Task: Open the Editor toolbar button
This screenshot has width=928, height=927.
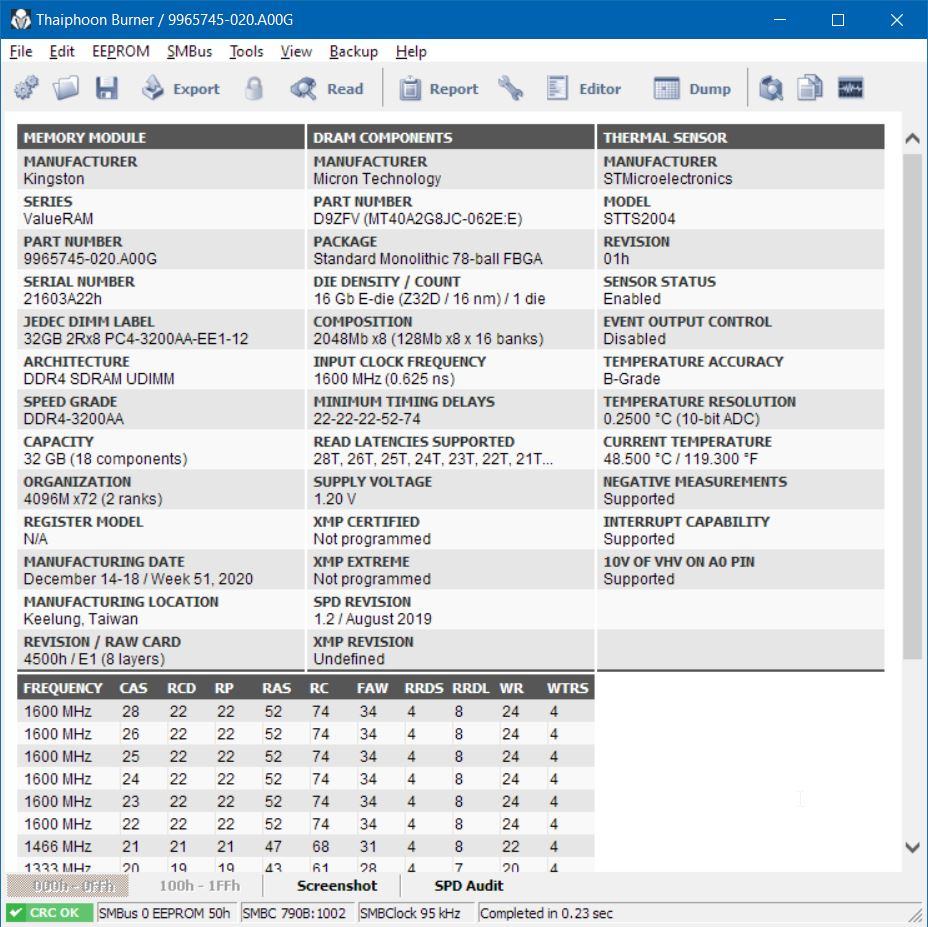Action: point(584,89)
